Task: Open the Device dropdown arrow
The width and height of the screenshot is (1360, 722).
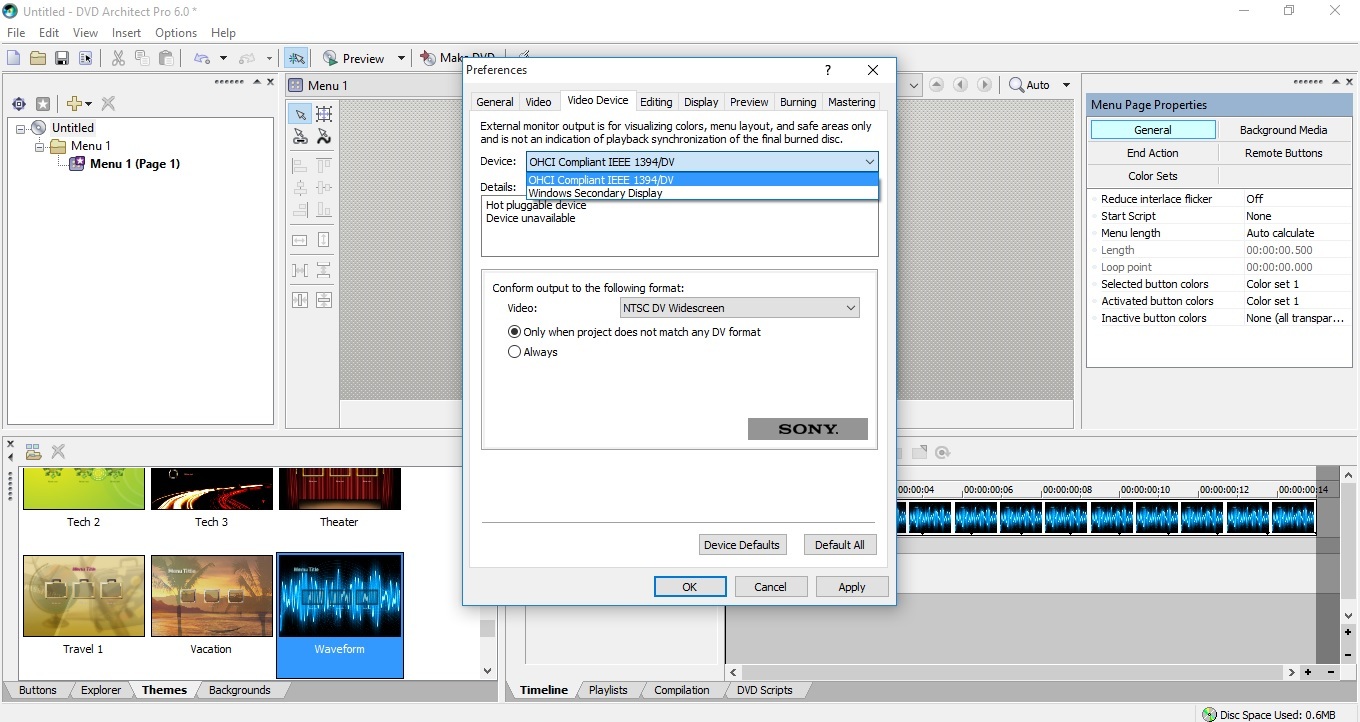Action: [x=870, y=161]
